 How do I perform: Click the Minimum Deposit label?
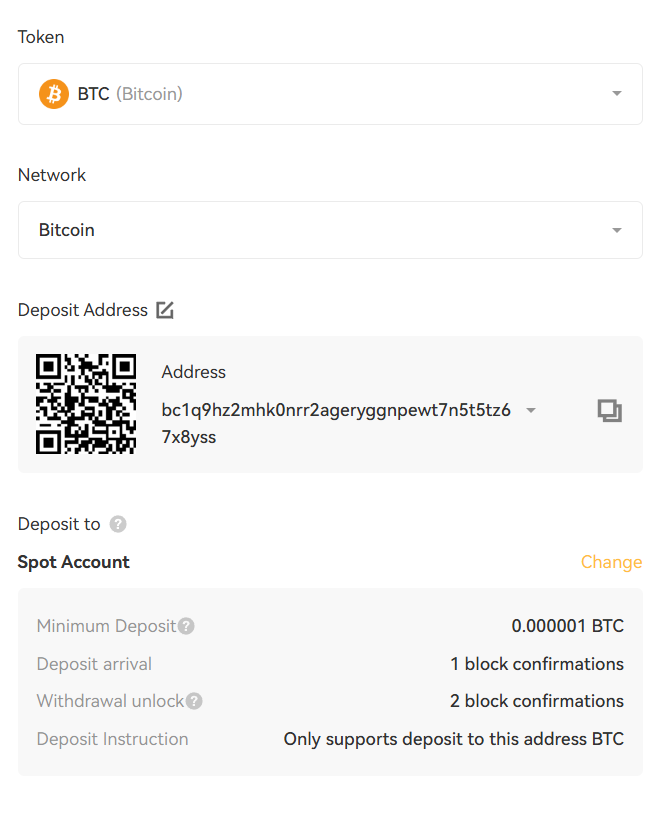[106, 627]
